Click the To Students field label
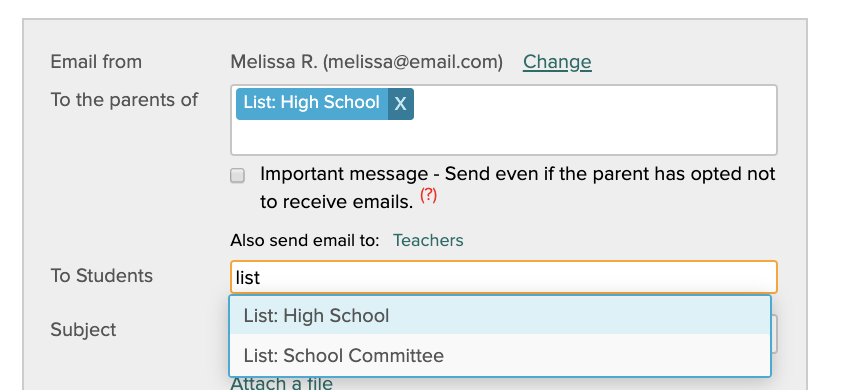The width and height of the screenshot is (842, 390). [101, 276]
